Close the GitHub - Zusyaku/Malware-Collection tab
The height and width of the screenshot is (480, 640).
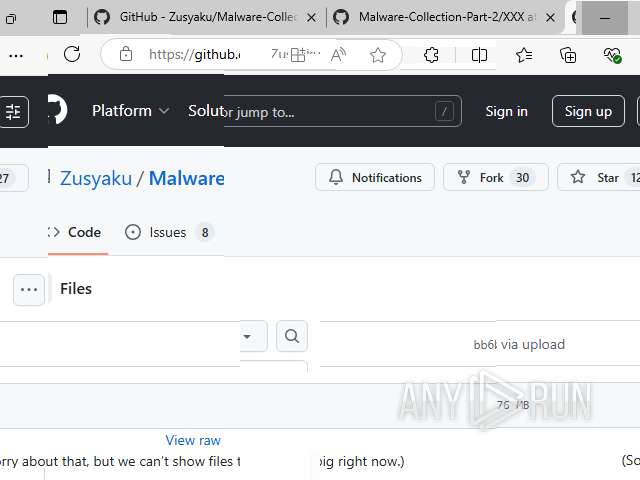tap(311, 18)
